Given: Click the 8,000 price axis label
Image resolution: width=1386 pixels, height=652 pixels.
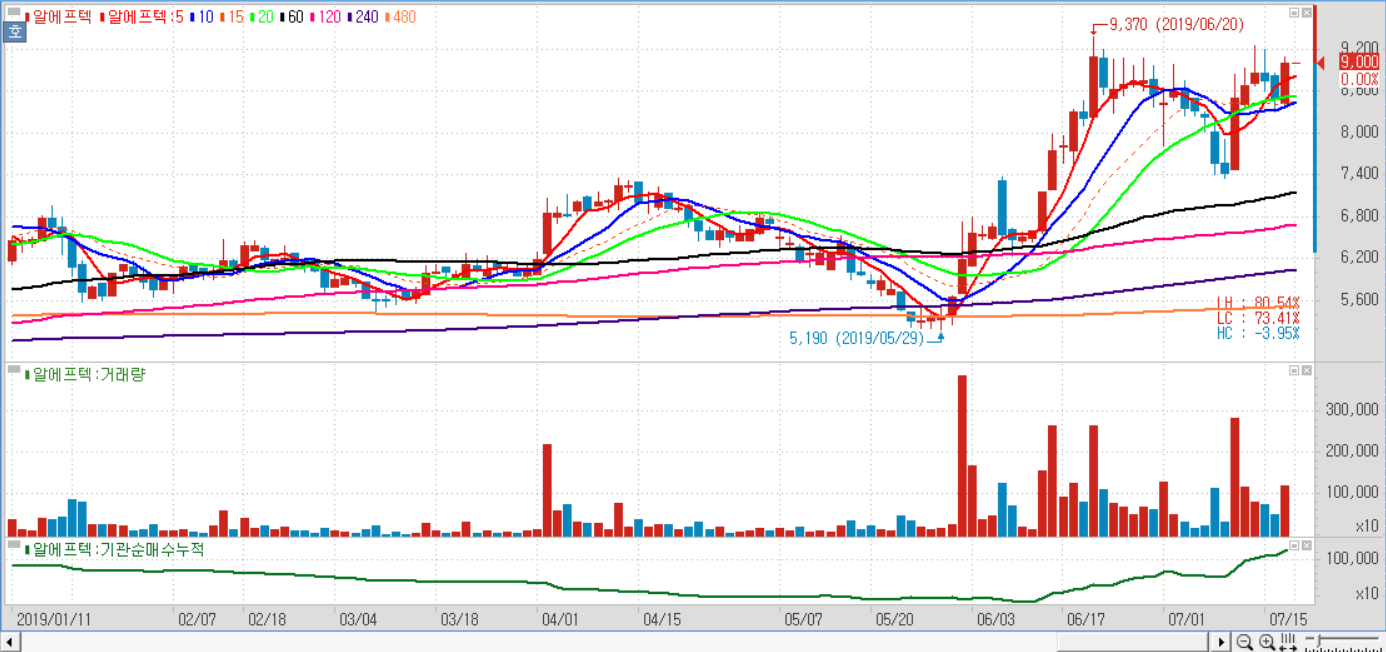Looking at the screenshot, I should pos(1358,131).
